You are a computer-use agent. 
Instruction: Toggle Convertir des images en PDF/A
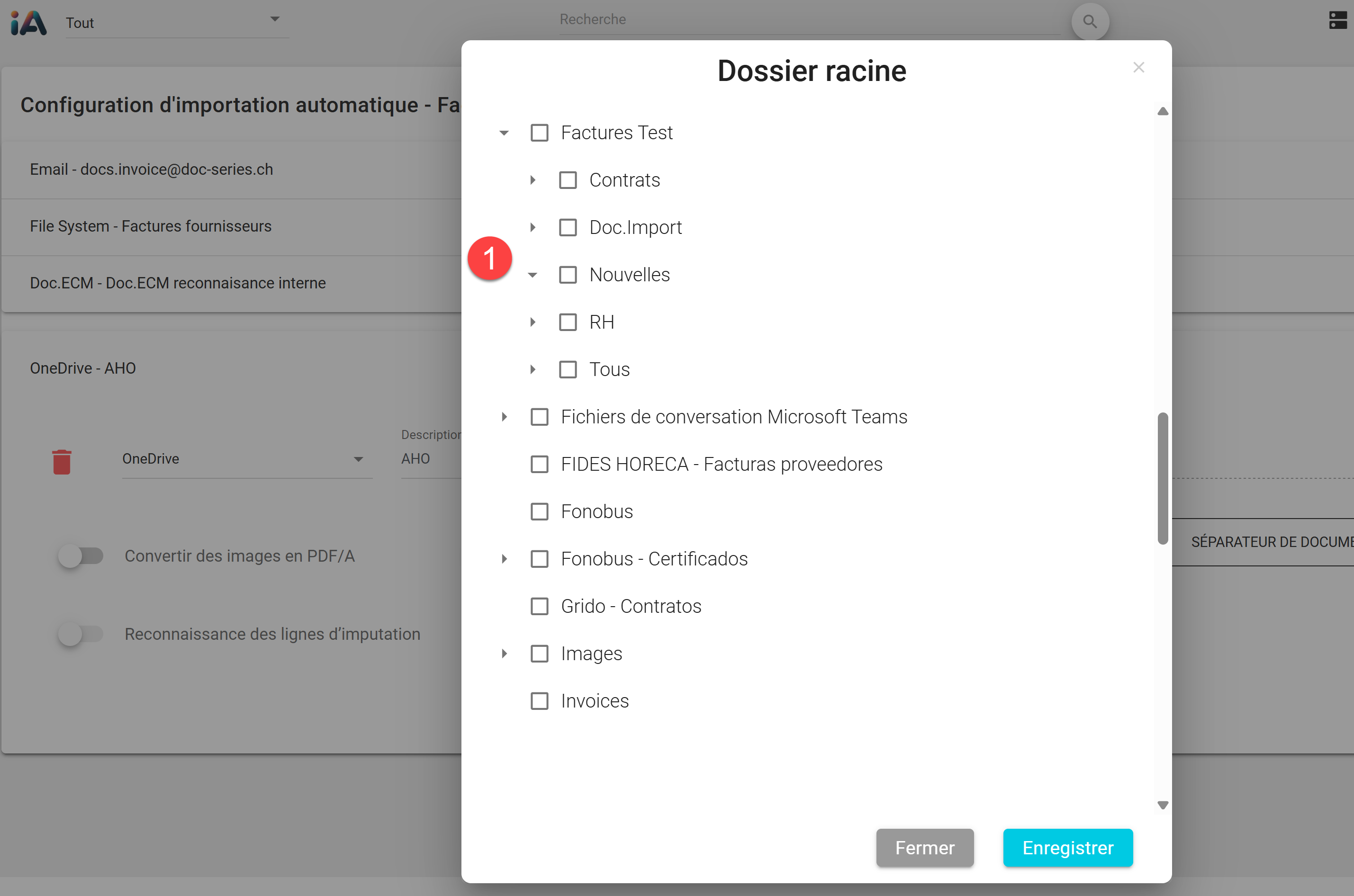tap(81, 556)
